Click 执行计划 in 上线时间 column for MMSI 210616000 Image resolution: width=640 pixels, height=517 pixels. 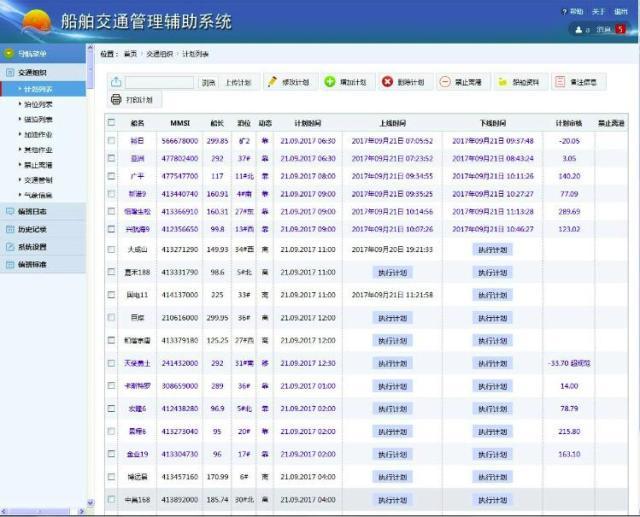pos(392,317)
